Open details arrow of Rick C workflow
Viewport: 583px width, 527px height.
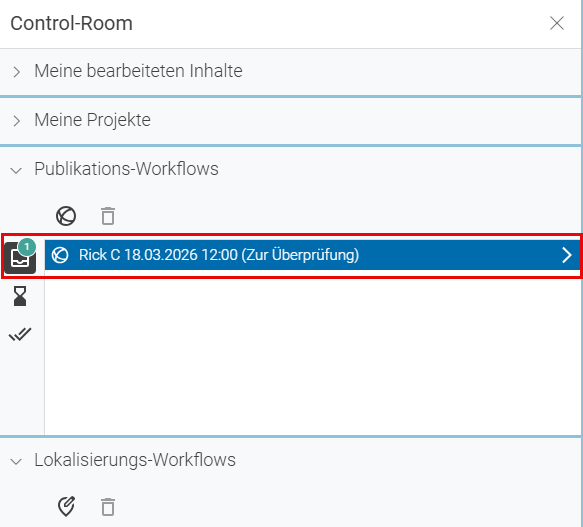click(566, 255)
